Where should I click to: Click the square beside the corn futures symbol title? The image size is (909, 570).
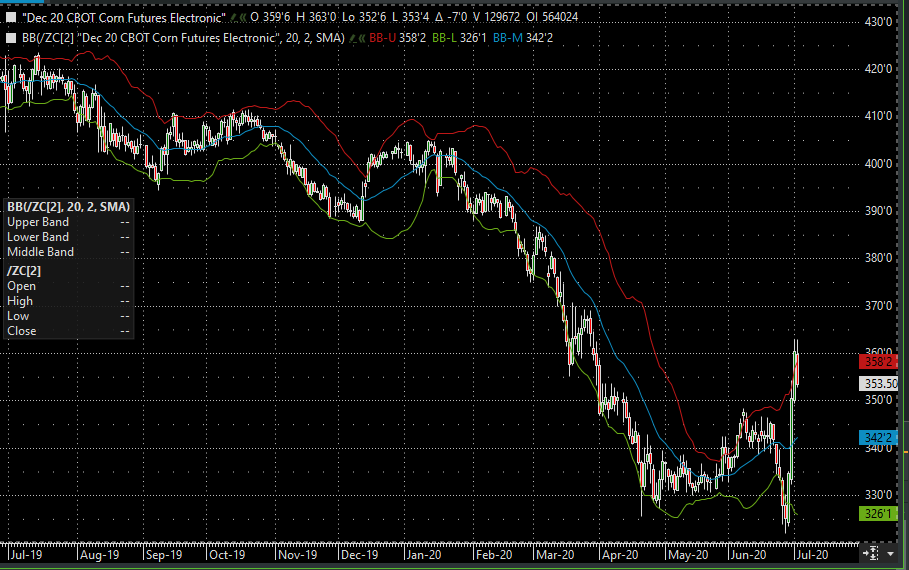coord(11,17)
